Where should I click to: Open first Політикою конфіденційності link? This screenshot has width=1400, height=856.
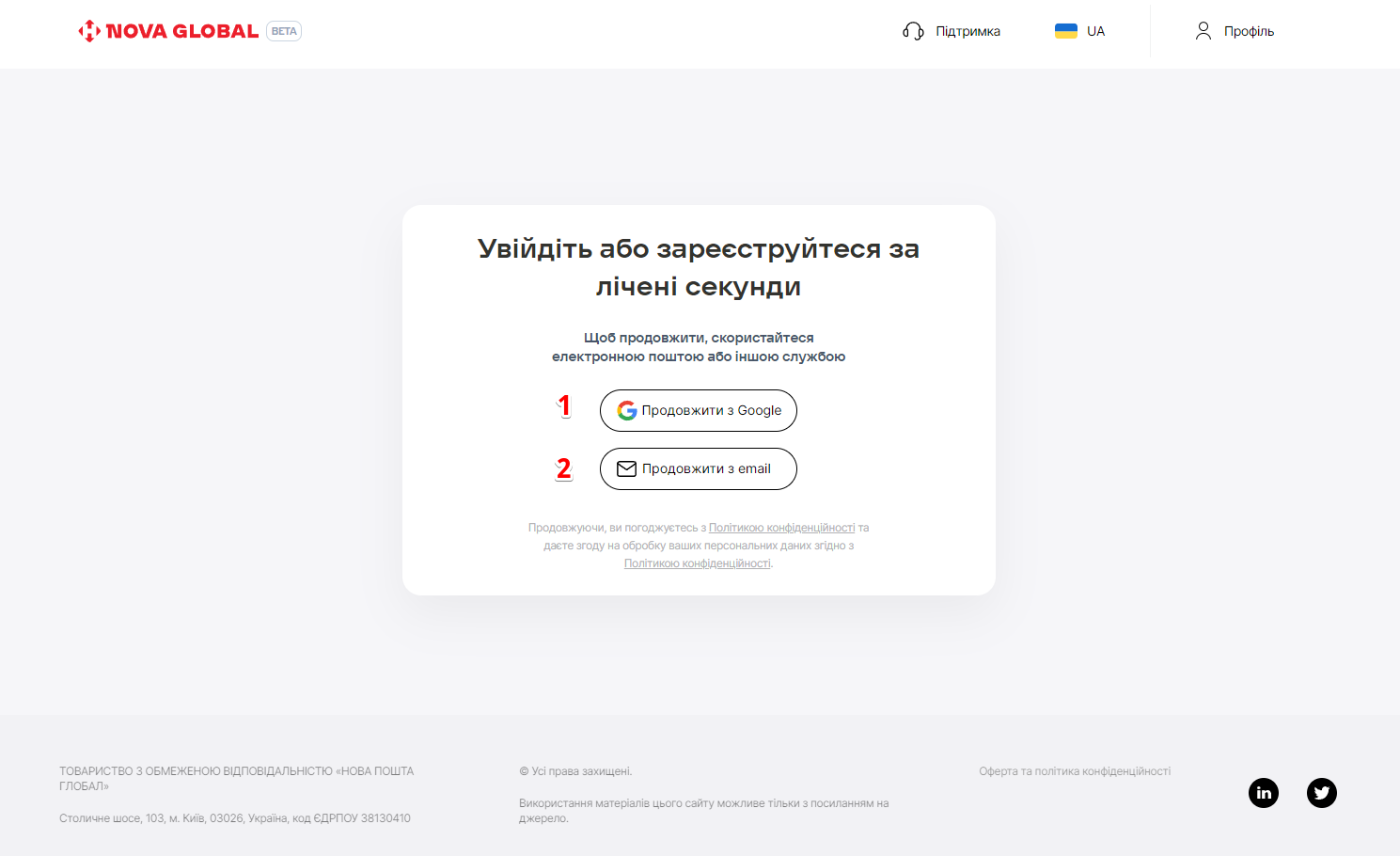(781, 528)
